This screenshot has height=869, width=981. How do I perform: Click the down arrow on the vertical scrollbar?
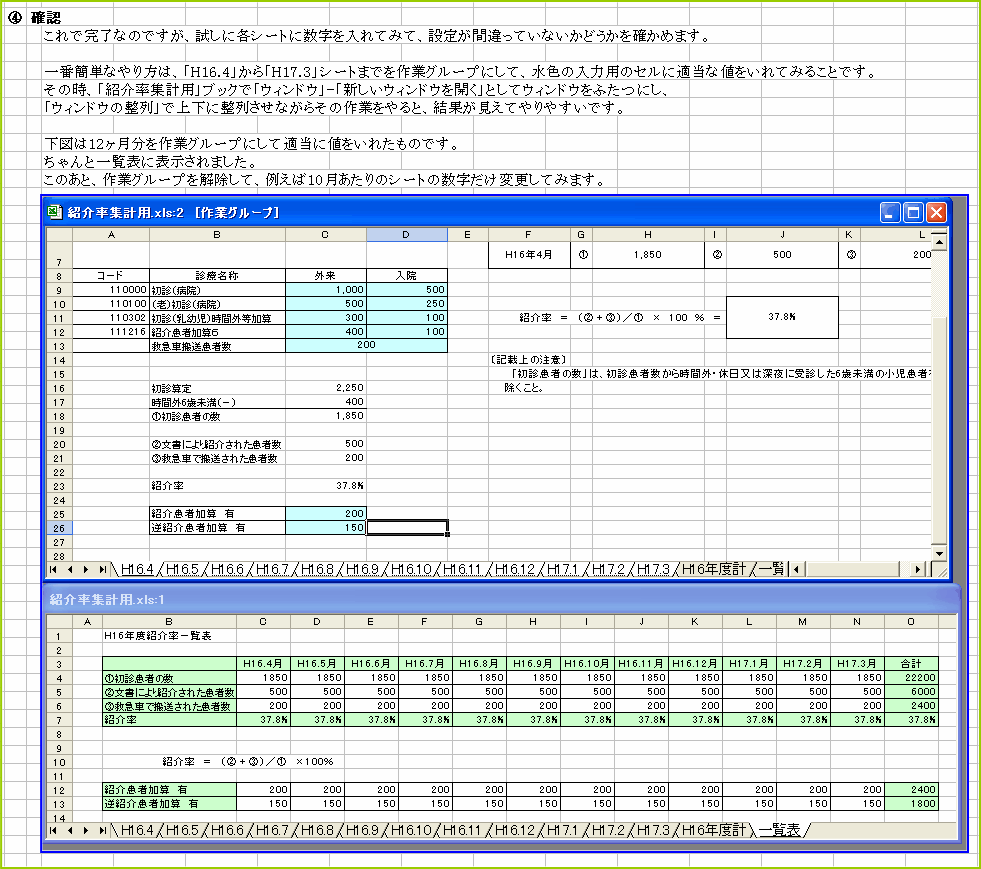click(x=938, y=553)
